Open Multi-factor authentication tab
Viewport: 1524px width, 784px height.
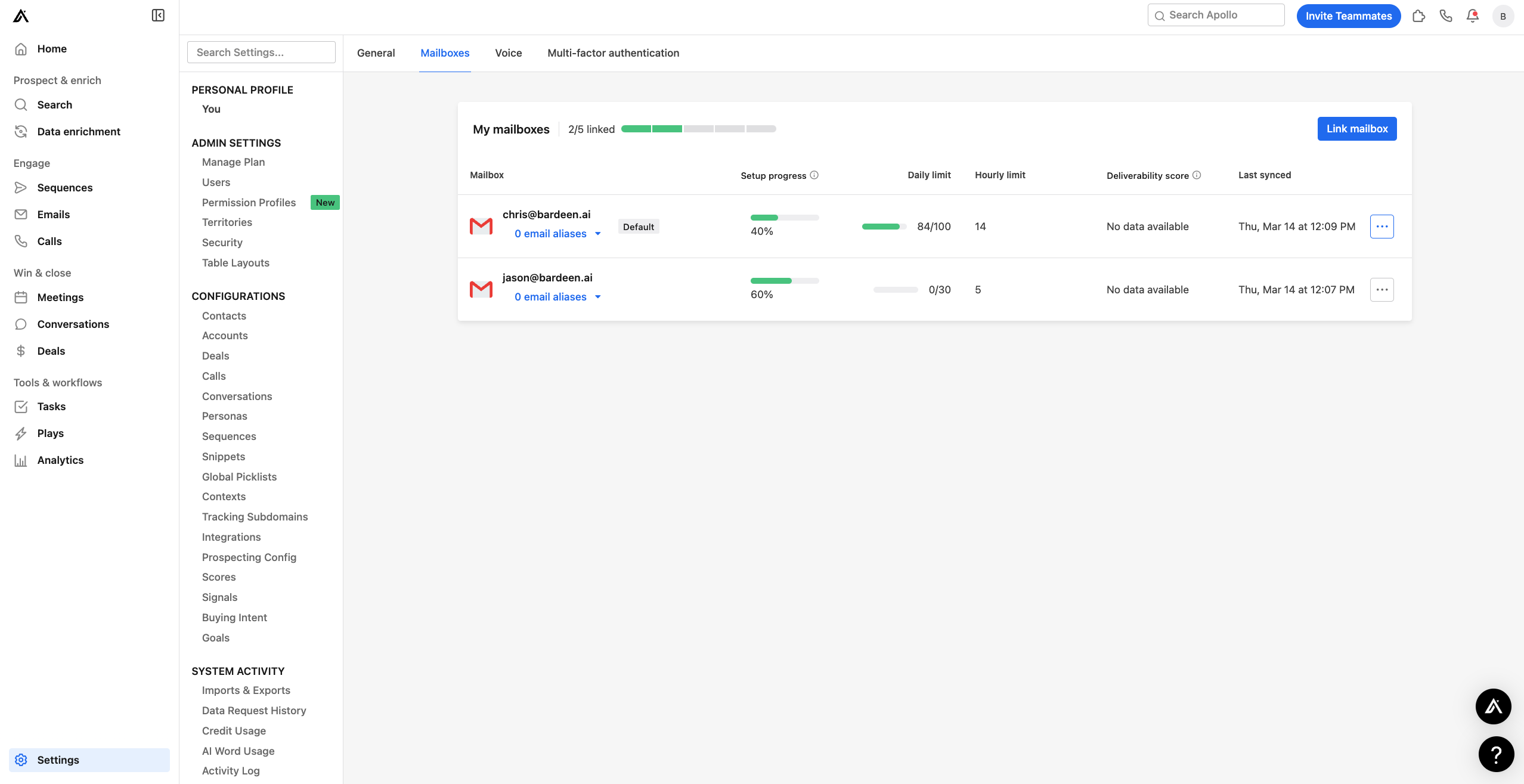click(613, 53)
